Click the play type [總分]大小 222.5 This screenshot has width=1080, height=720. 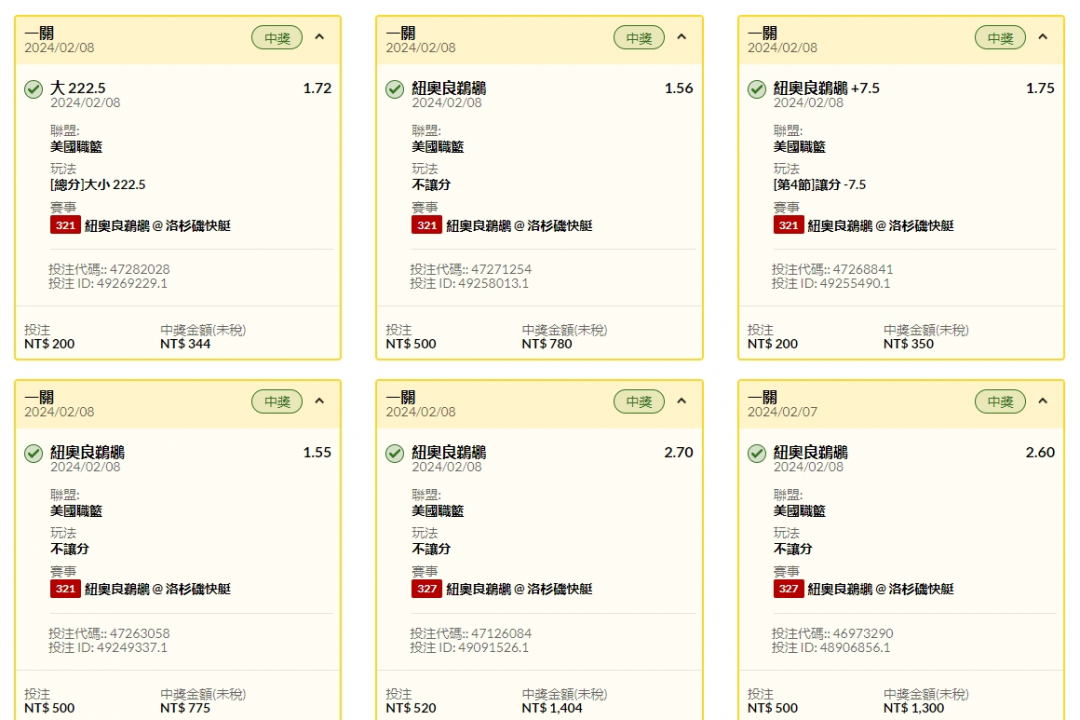[x=98, y=185]
